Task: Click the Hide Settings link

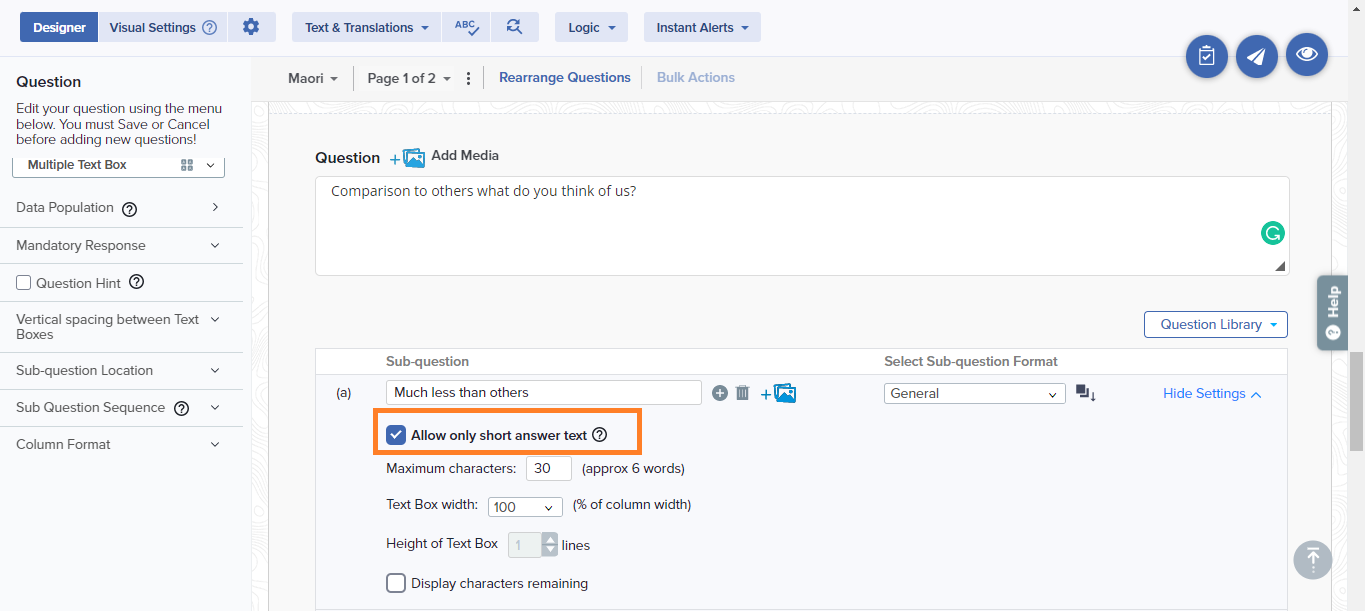Action: 1211,394
